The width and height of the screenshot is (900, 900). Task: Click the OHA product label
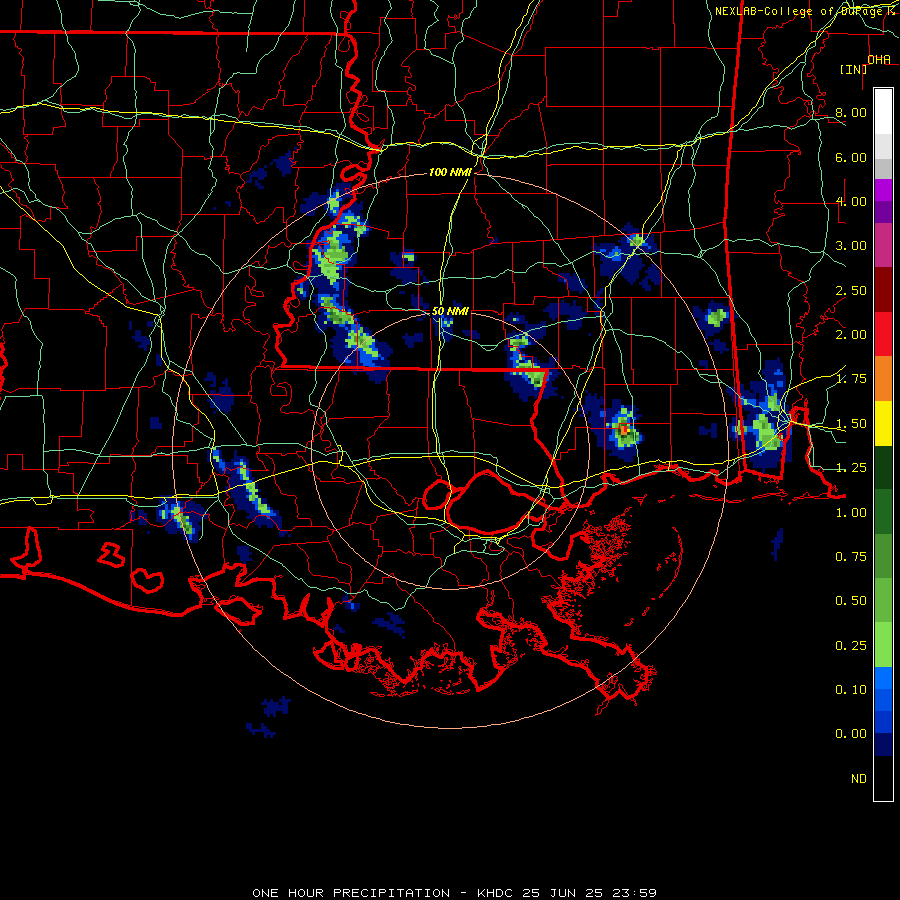point(879,60)
